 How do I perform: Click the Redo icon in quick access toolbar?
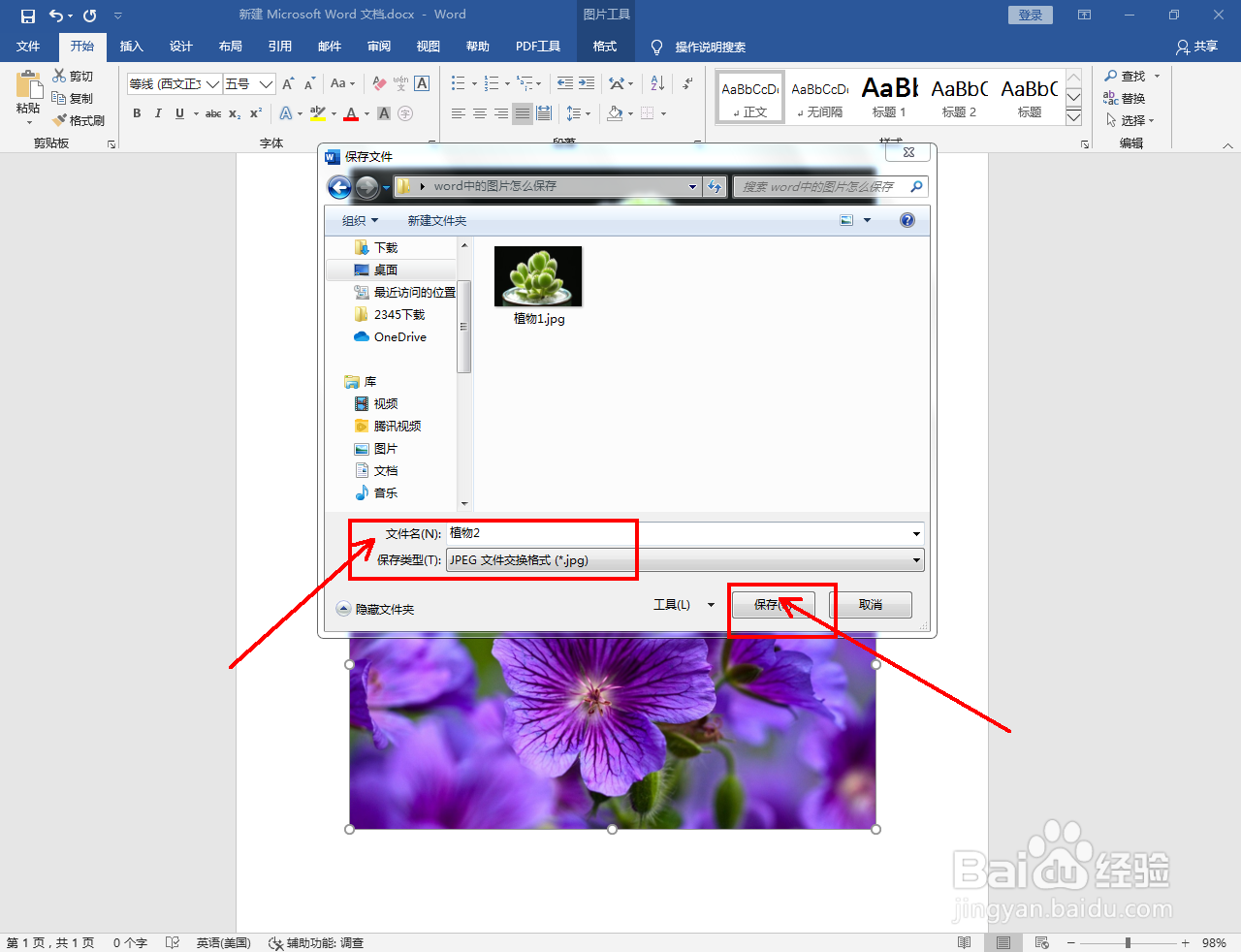(x=90, y=16)
